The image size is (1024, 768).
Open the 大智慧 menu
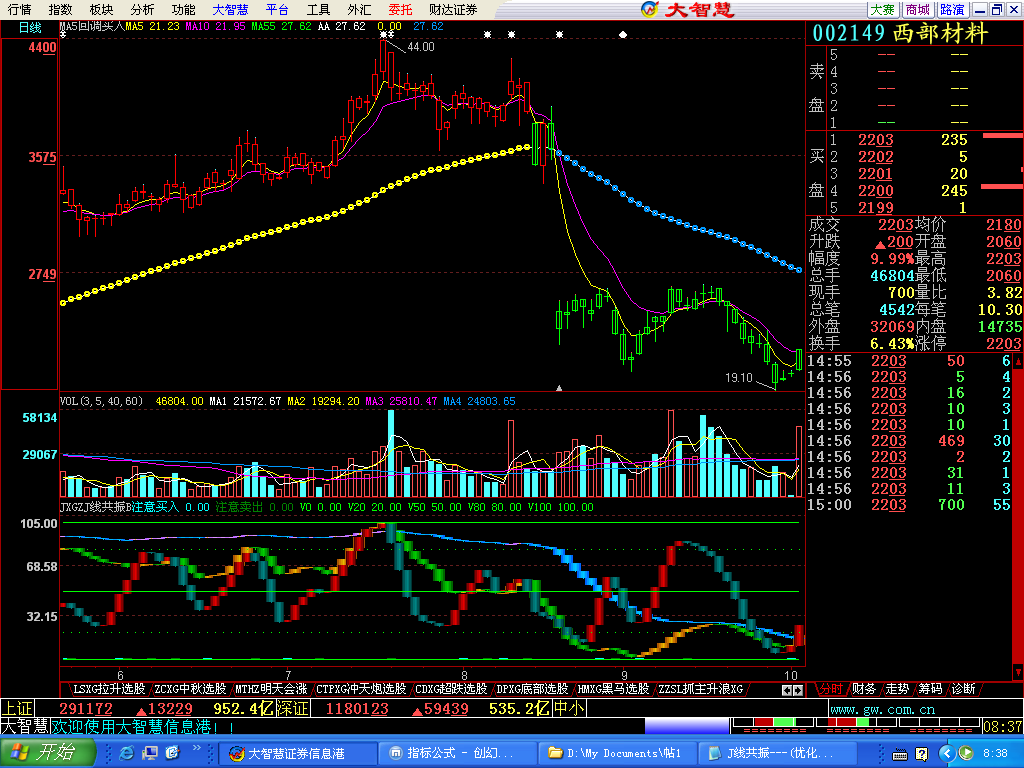coord(231,10)
